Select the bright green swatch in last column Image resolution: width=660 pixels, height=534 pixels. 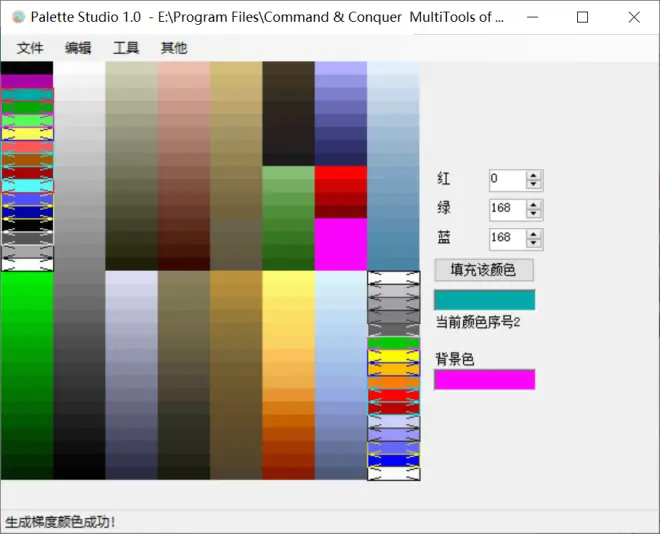click(394, 343)
